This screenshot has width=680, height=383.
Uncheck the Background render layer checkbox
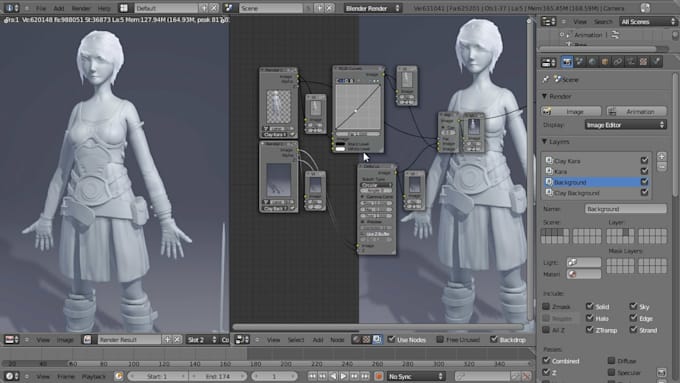[x=644, y=182]
